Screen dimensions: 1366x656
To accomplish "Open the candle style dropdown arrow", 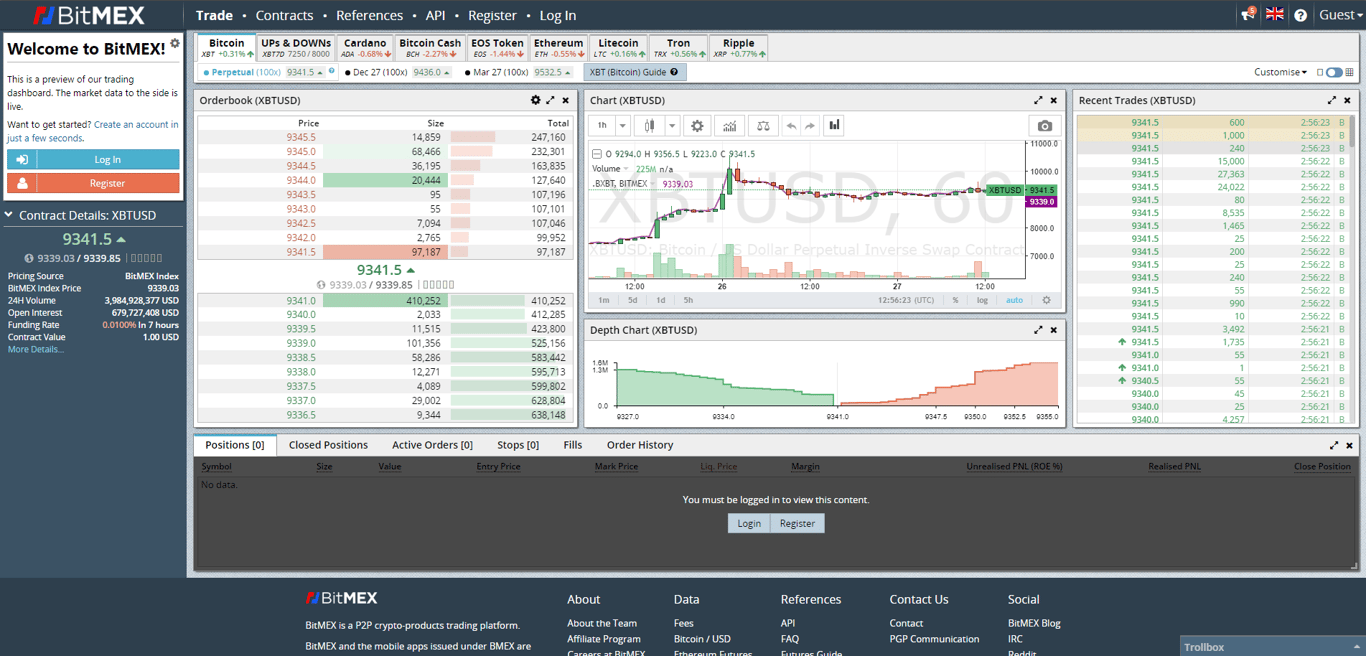I will 672,125.
